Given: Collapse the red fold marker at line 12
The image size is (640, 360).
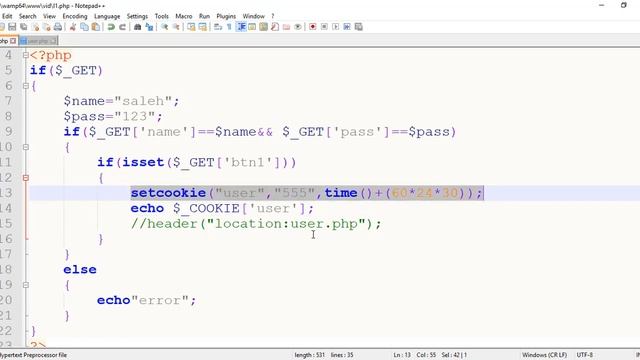Looking at the screenshot, I should pyautogui.click(x=26, y=178).
